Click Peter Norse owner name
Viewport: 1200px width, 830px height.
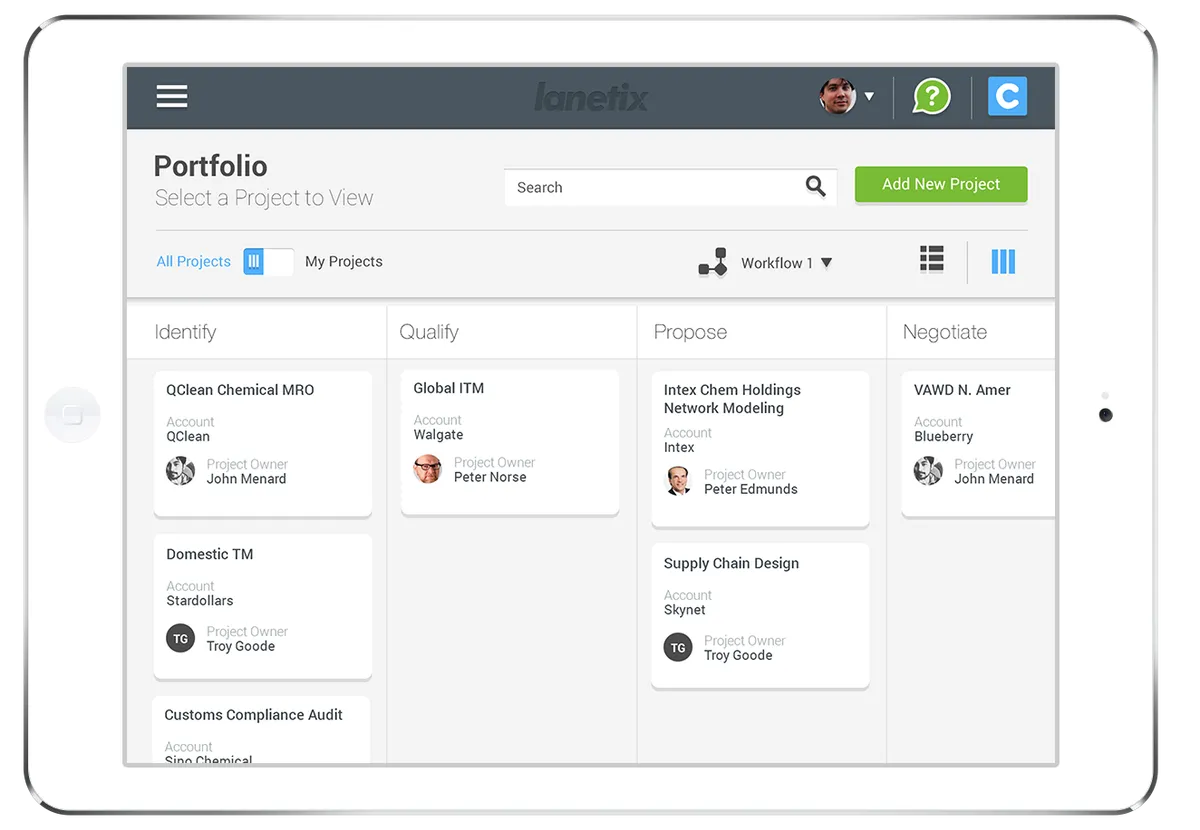click(490, 477)
